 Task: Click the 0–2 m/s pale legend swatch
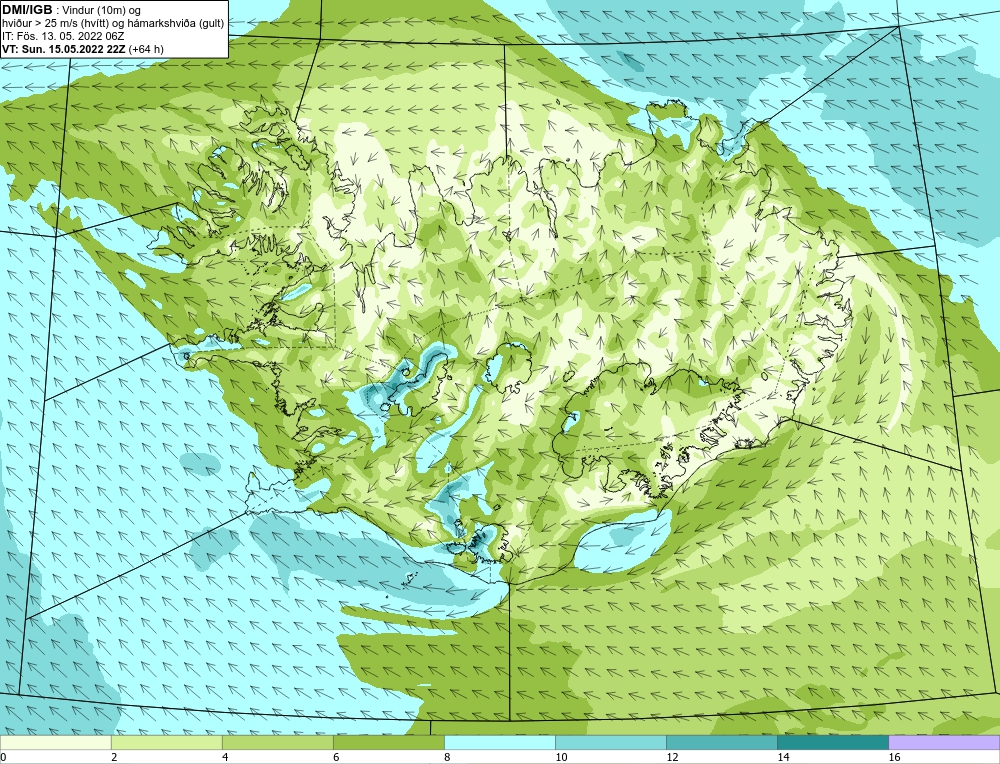(55, 742)
